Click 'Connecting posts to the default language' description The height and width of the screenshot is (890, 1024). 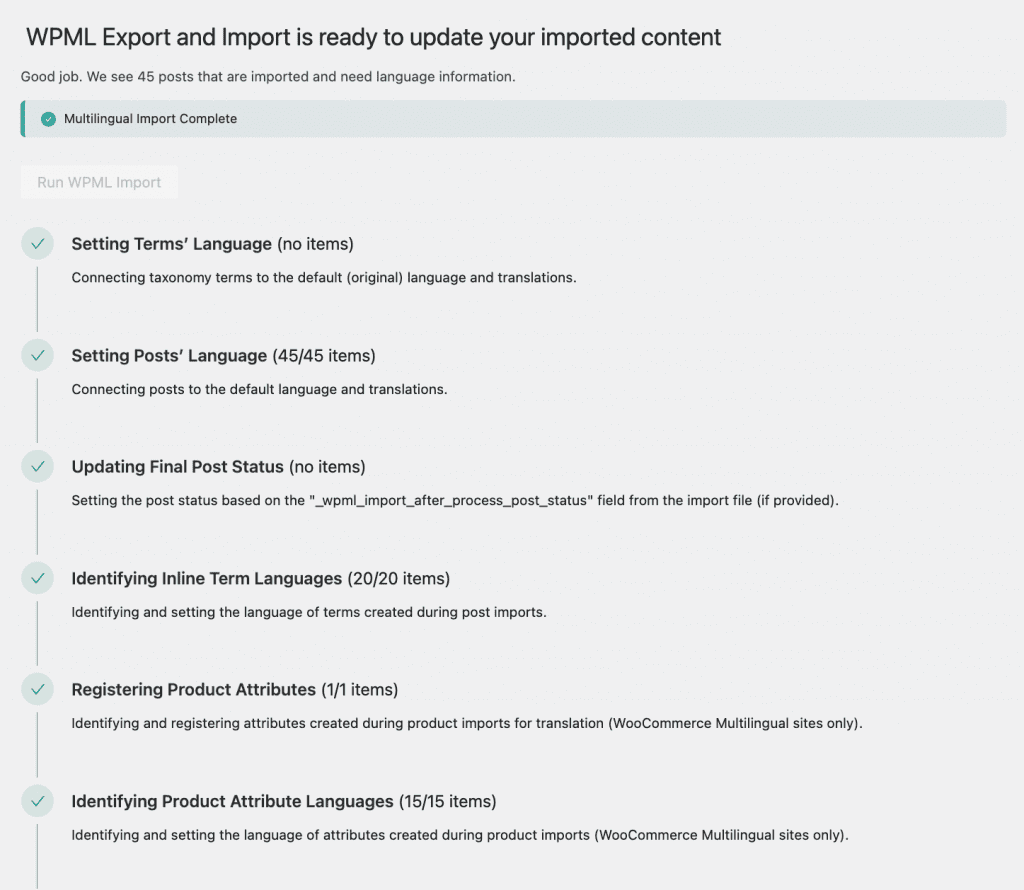(x=259, y=389)
